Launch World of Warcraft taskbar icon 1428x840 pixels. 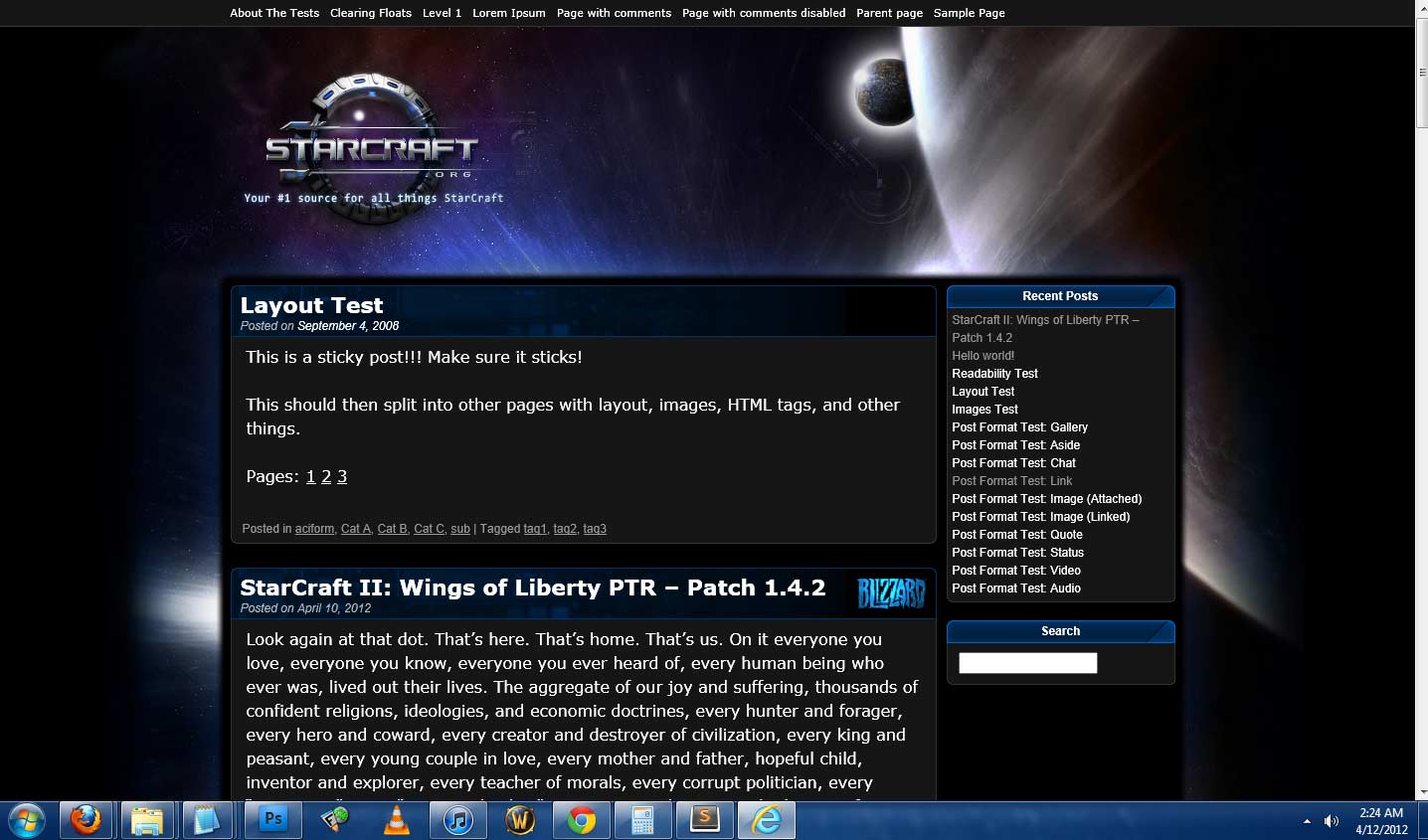pyautogui.click(x=519, y=821)
